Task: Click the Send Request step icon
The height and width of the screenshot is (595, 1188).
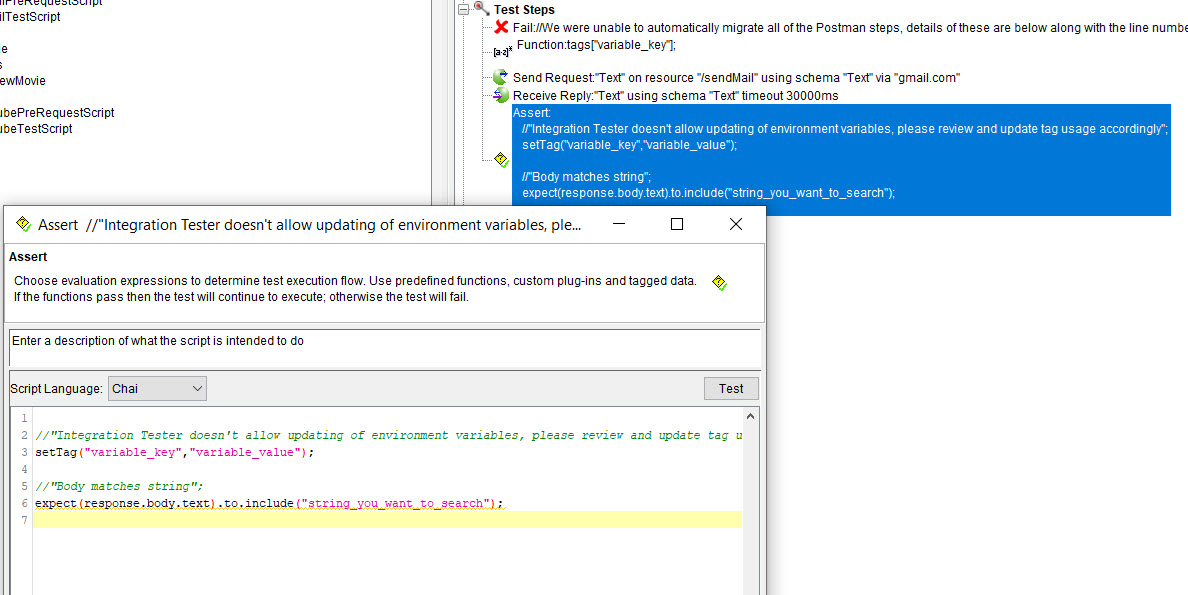Action: click(x=500, y=77)
